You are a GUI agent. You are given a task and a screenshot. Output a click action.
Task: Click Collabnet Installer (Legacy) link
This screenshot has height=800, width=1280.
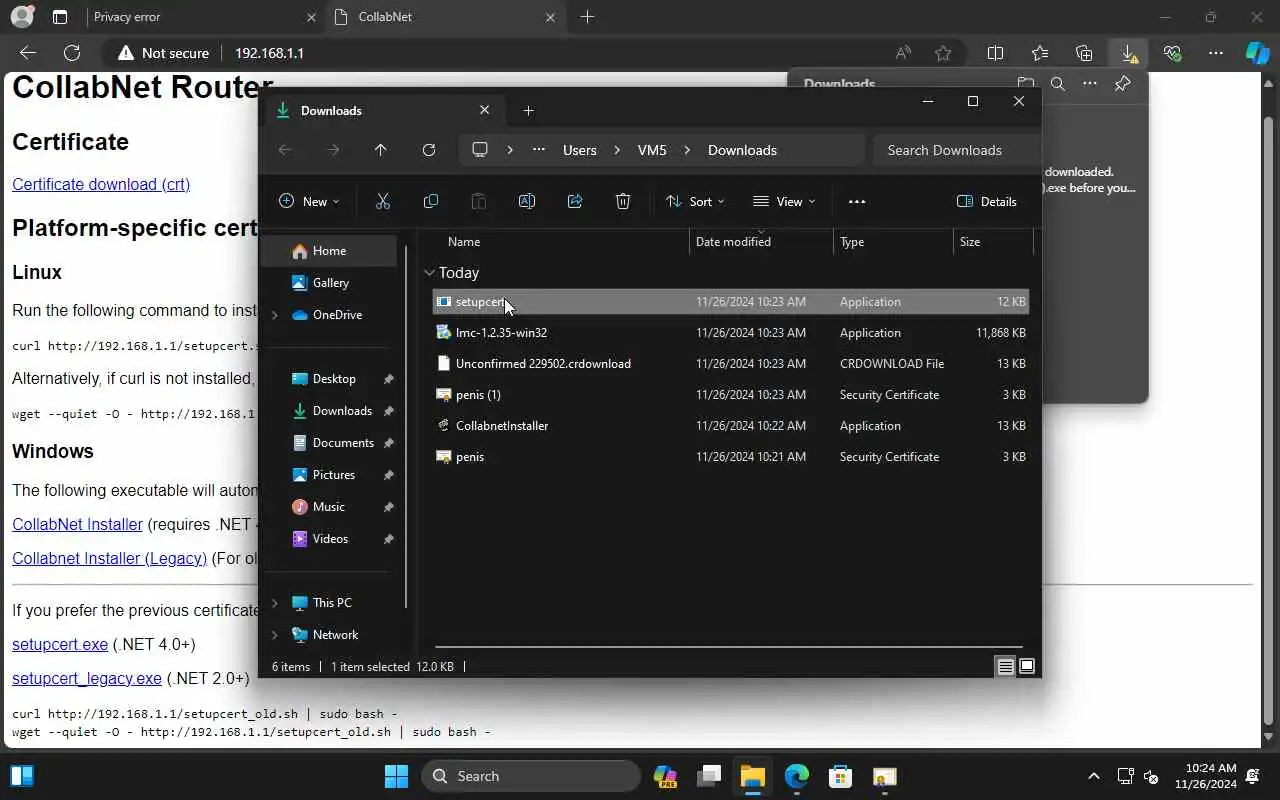pos(109,558)
